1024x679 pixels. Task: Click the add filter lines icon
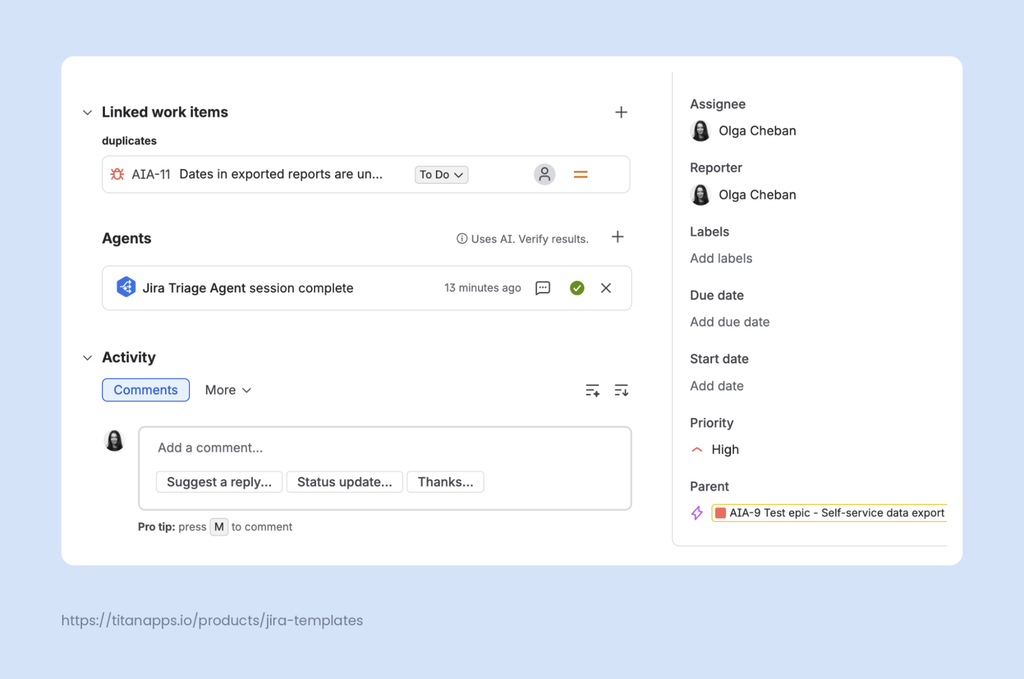point(592,390)
